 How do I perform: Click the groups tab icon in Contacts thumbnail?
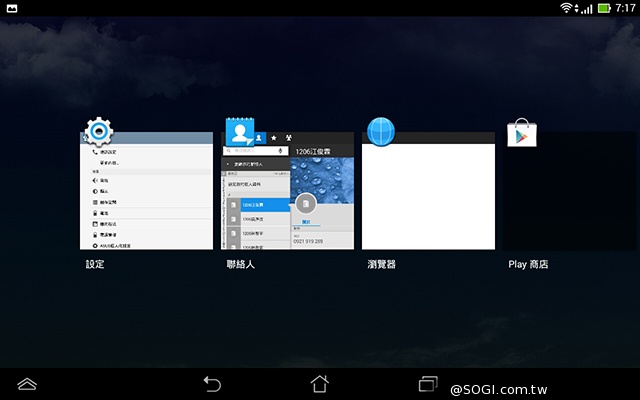pyautogui.click(x=289, y=138)
